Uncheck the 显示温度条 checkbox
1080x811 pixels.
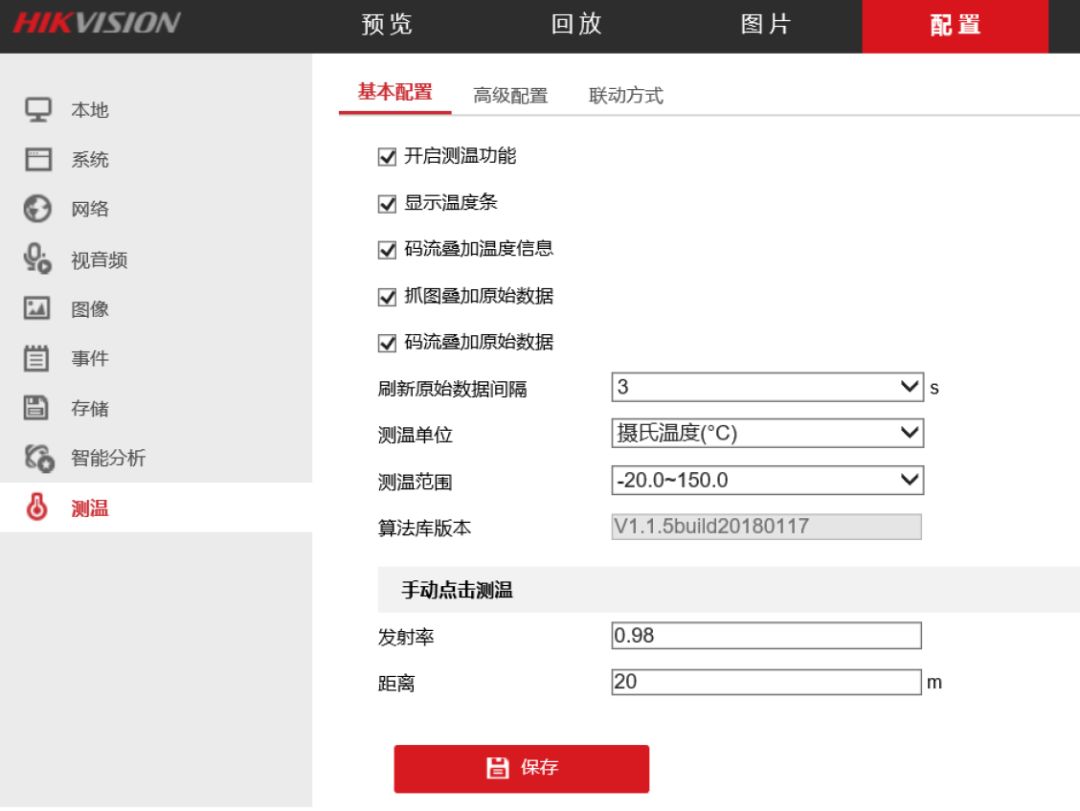[x=387, y=204]
